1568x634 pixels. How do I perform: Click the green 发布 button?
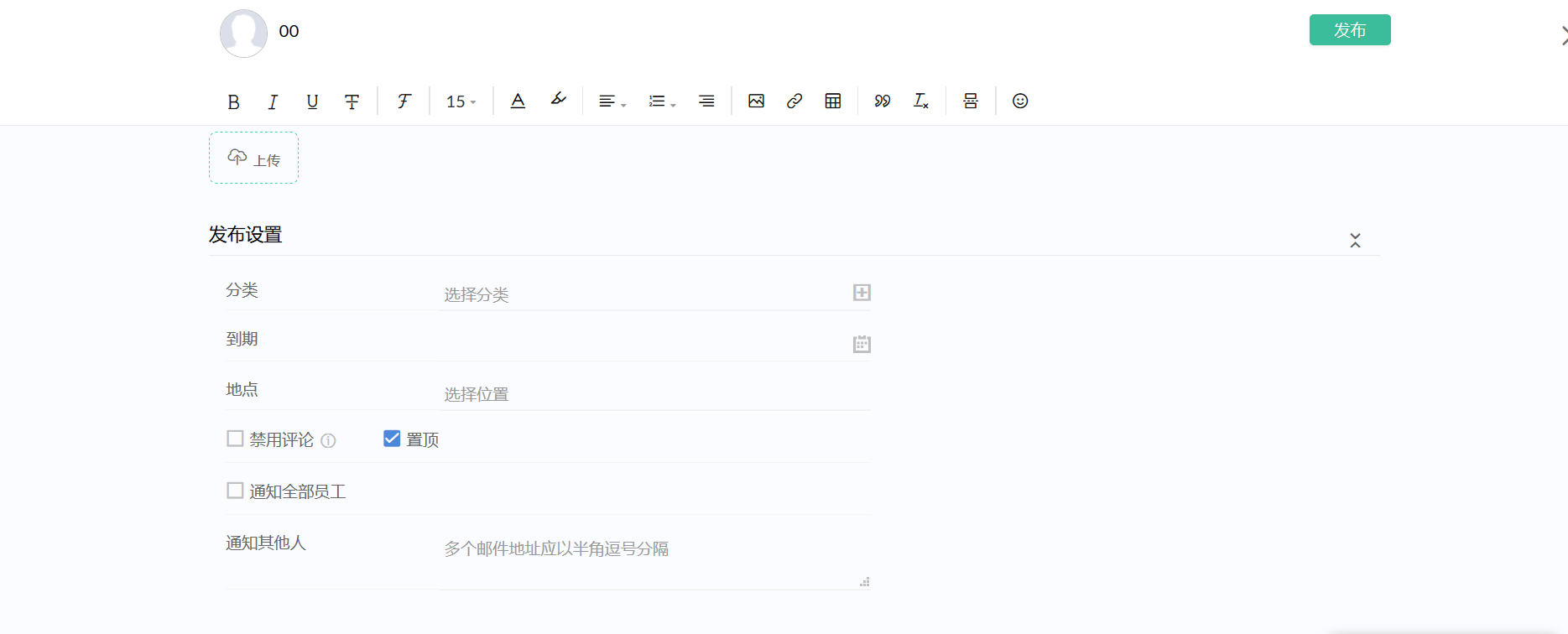point(1349,30)
